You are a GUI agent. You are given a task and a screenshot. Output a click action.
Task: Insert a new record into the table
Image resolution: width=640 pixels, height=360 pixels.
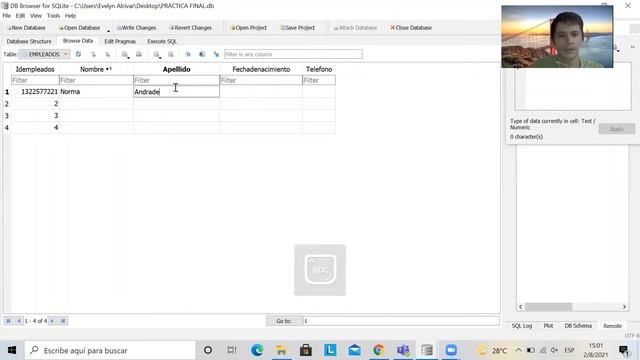156,54
